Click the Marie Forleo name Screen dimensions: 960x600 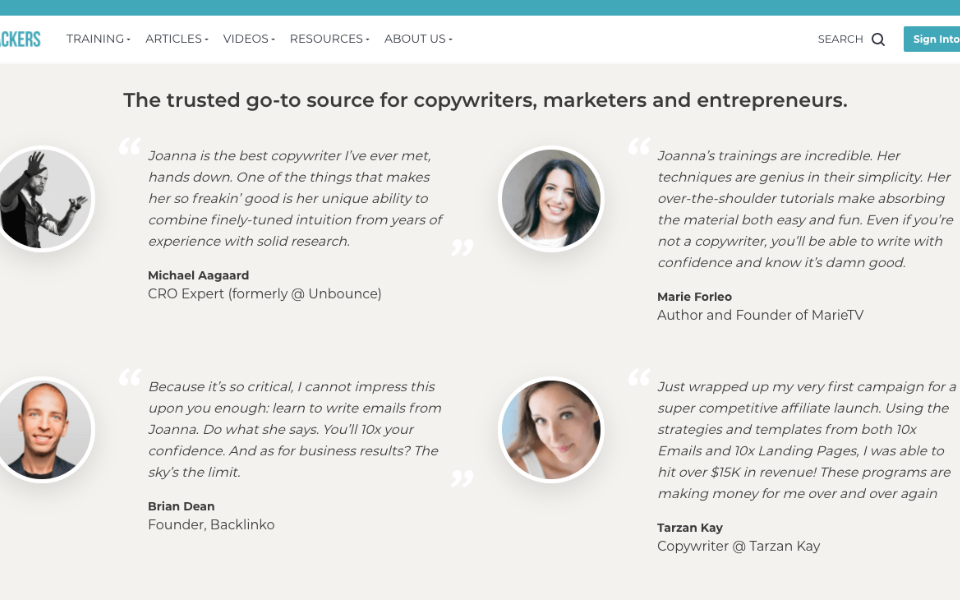click(694, 297)
